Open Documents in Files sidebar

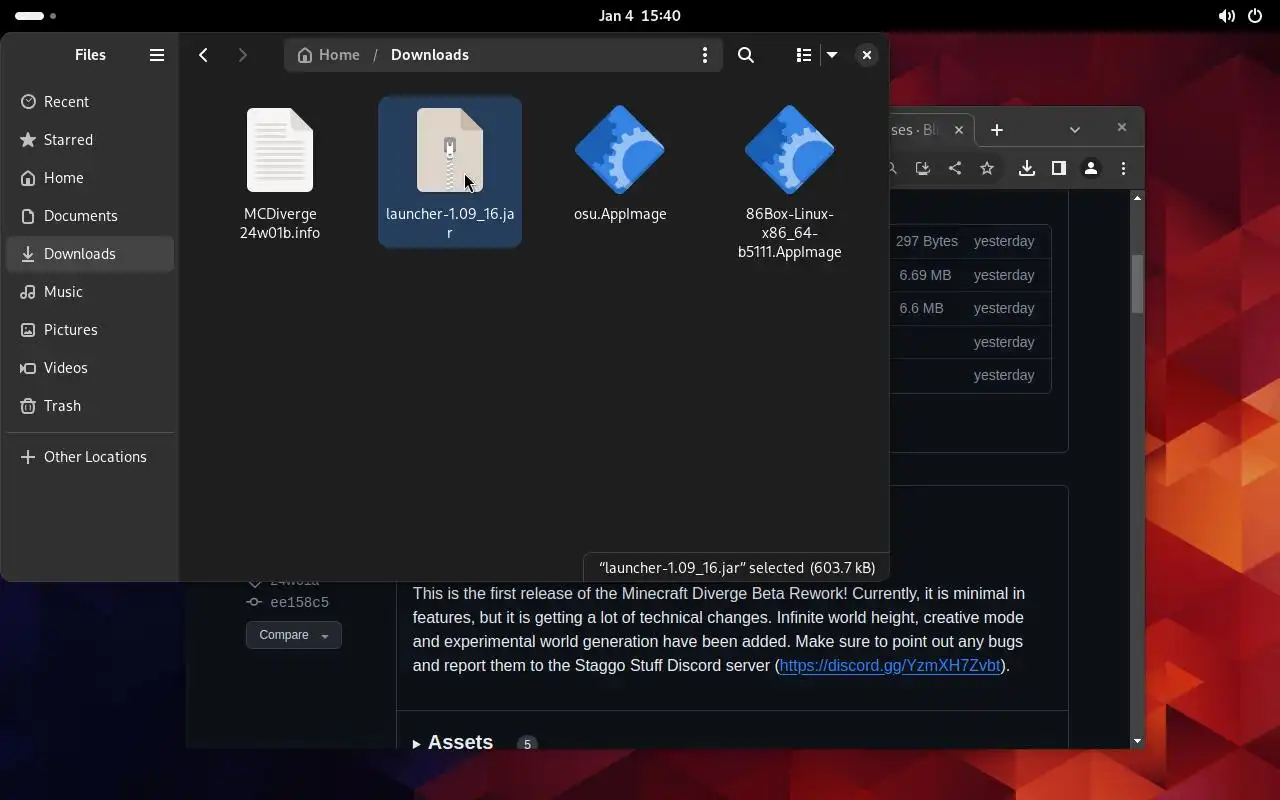[90, 216]
